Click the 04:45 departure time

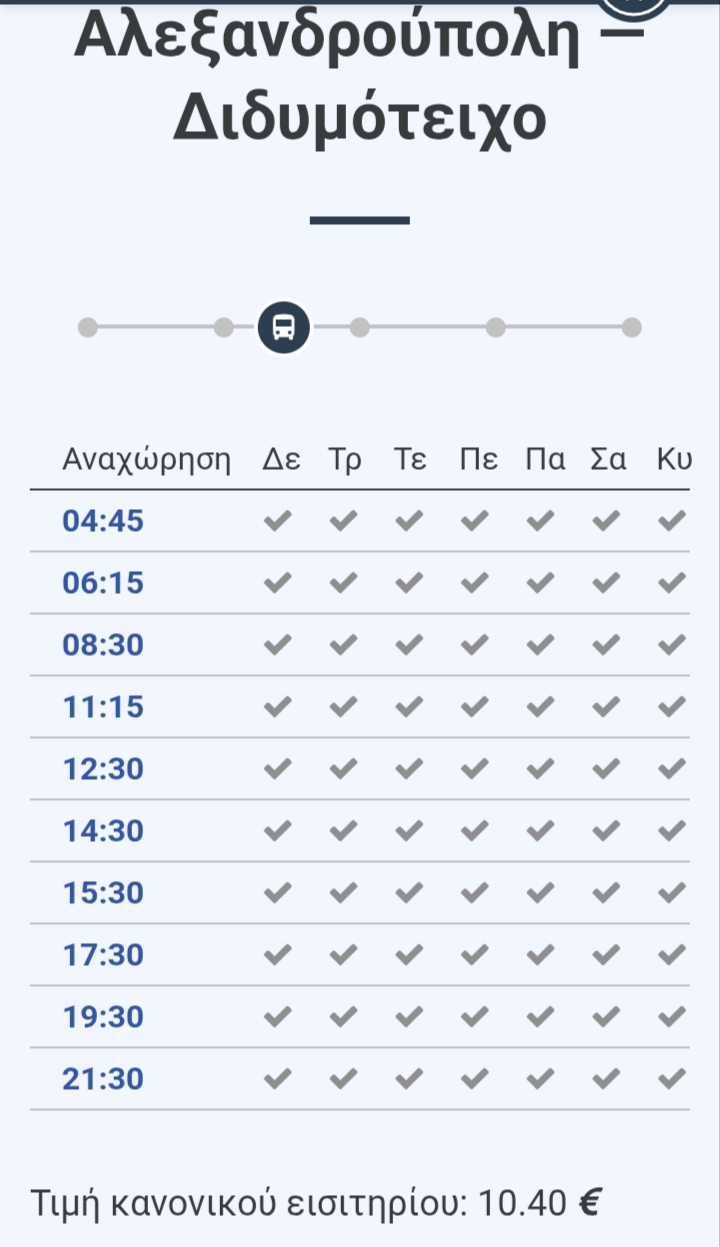pos(103,521)
